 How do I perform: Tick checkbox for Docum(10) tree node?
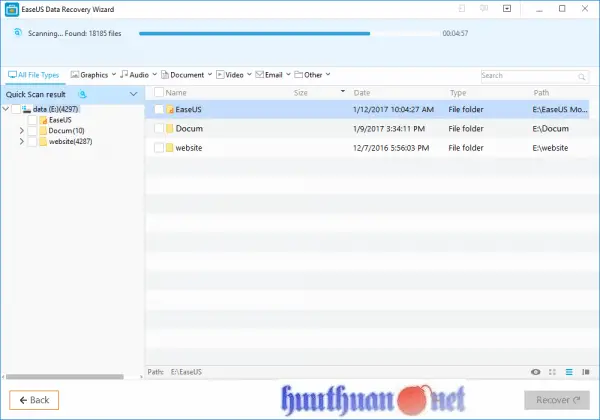click(x=32, y=131)
